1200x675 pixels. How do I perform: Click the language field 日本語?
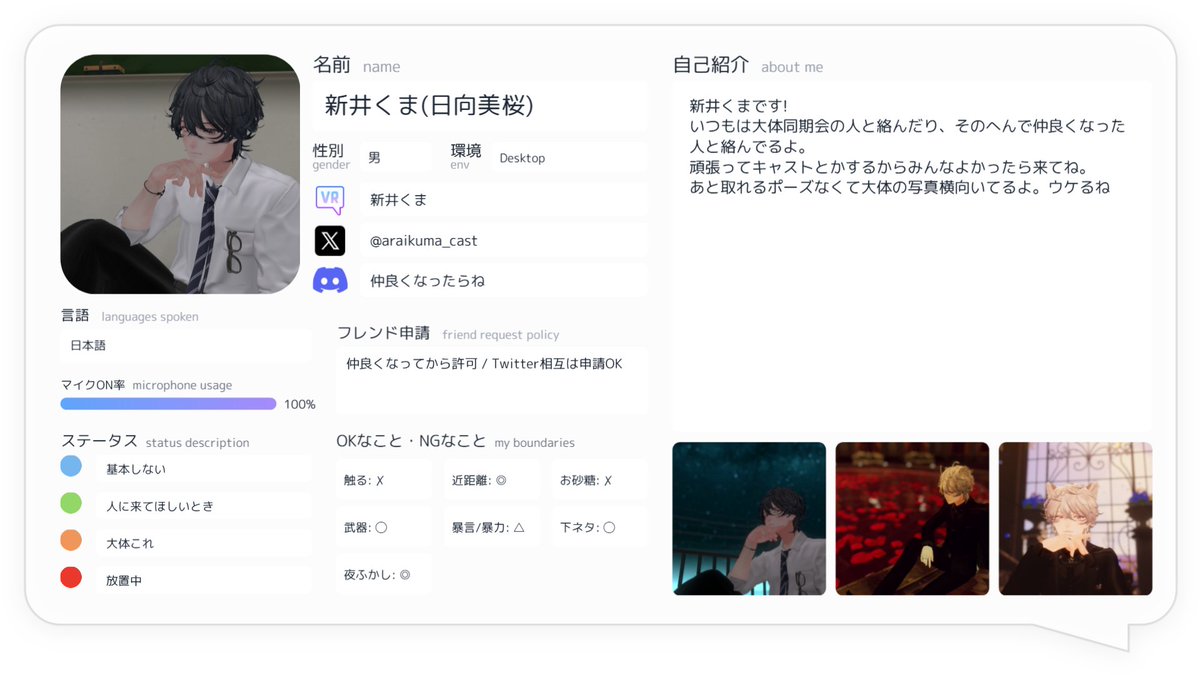pyautogui.click(x=185, y=346)
